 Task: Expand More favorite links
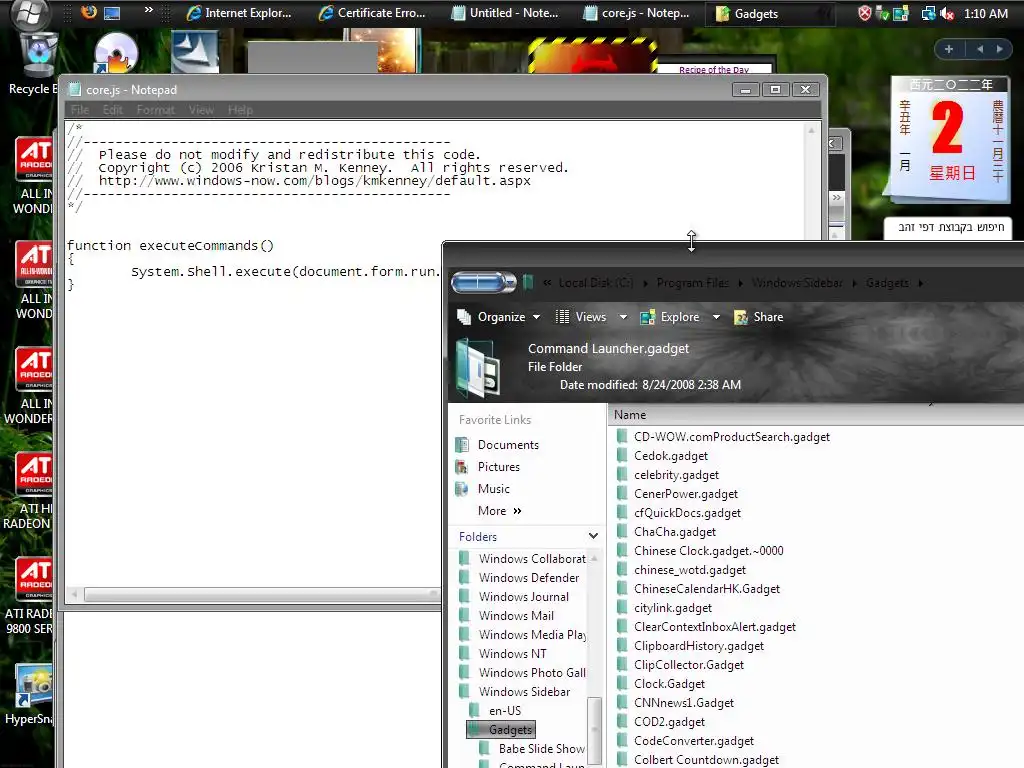[x=500, y=511]
